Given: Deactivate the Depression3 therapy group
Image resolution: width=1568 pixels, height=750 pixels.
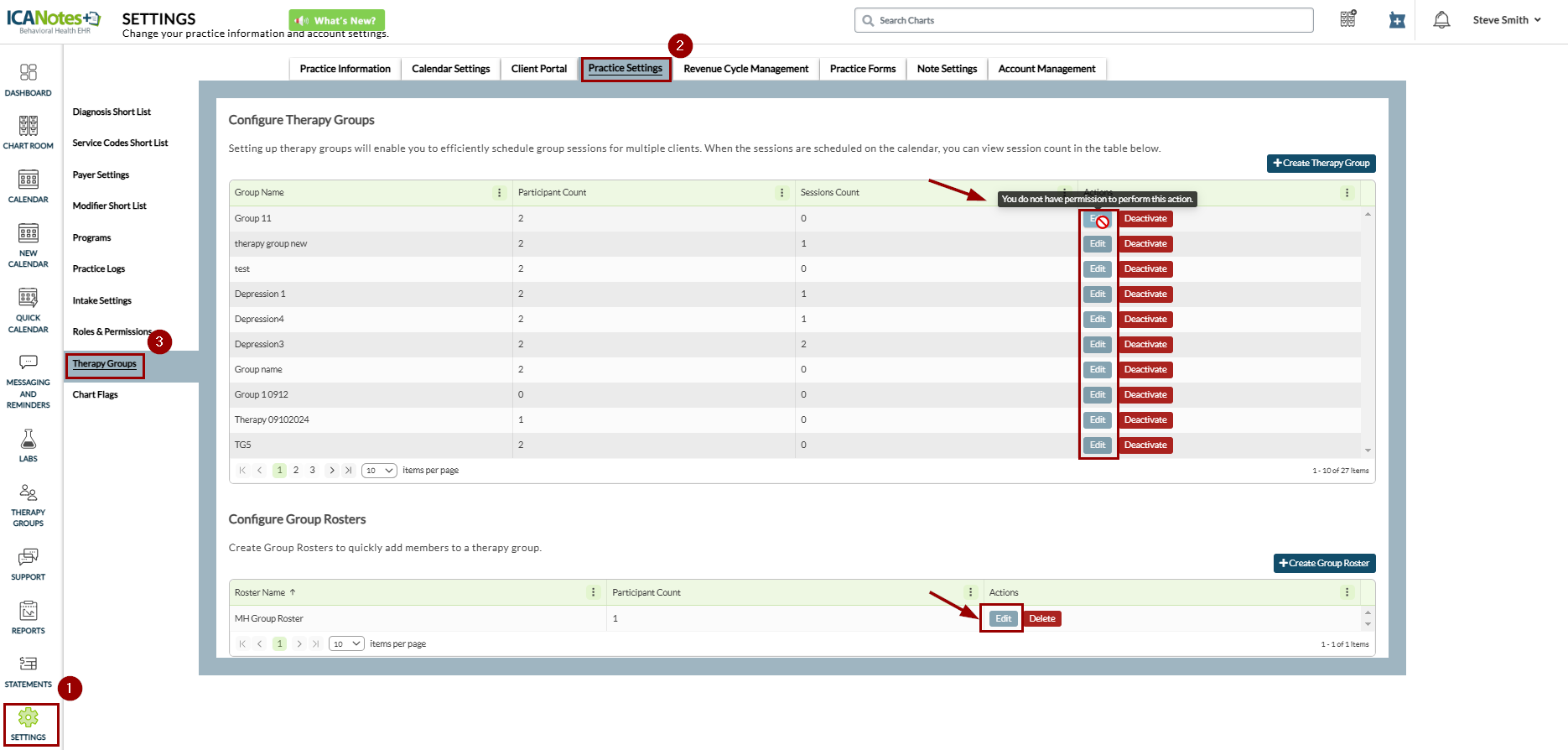Looking at the screenshot, I should (x=1145, y=345).
